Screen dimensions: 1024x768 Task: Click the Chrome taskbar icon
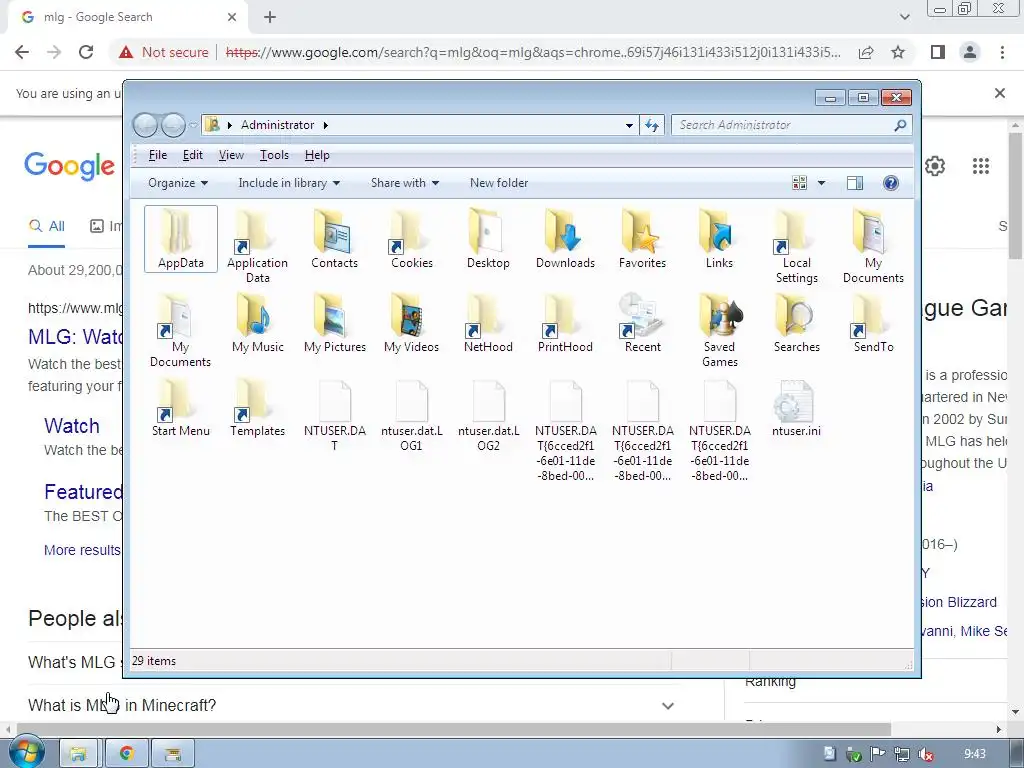[127, 753]
